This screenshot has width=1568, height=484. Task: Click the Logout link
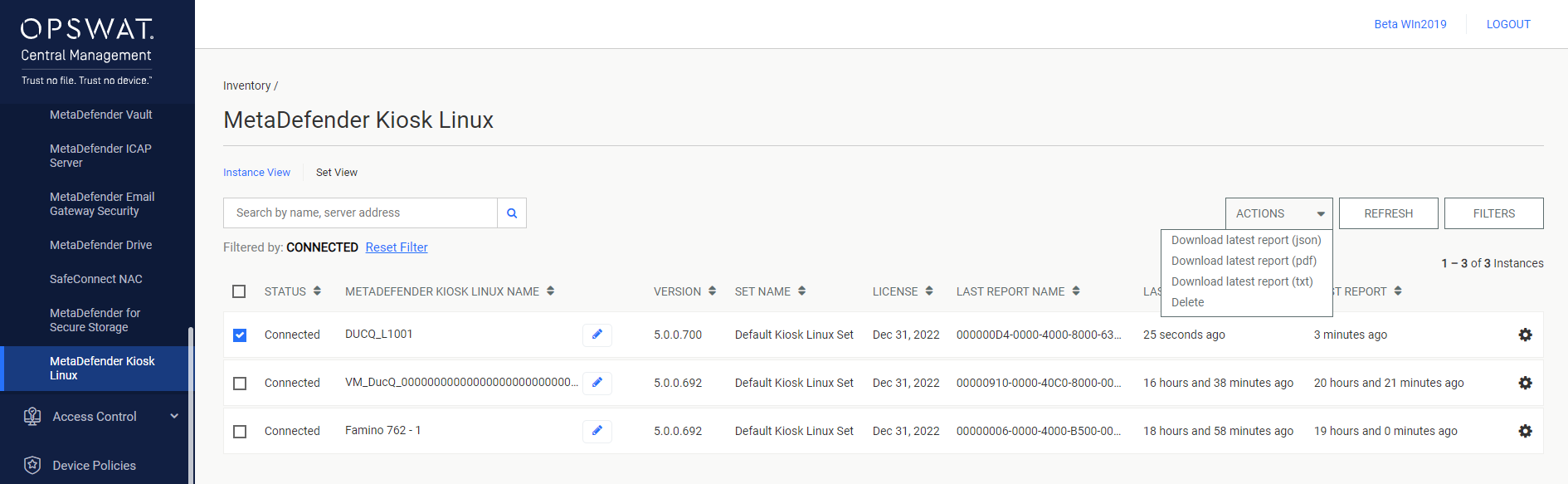pyautogui.click(x=1508, y=24)
